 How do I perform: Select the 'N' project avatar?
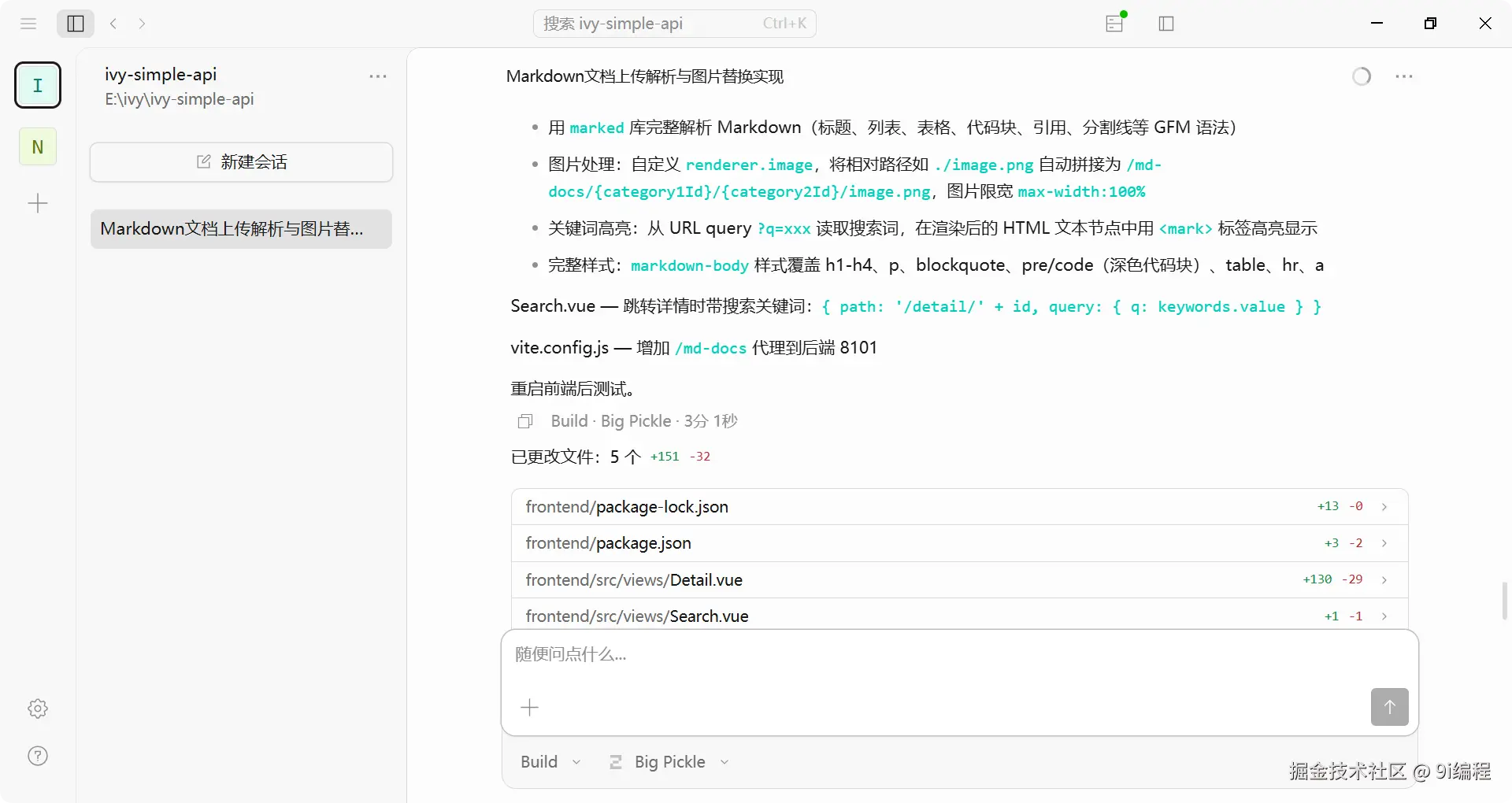click(x=38, y=146)
